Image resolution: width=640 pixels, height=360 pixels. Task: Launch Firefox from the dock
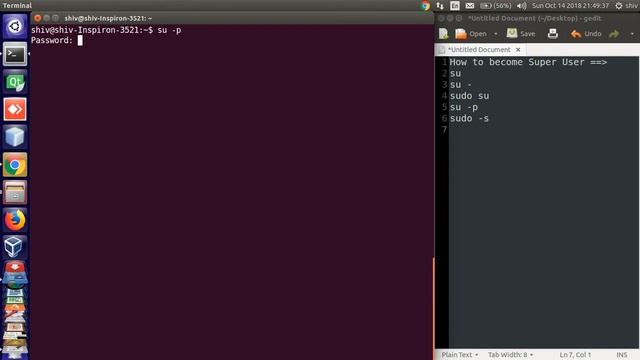pyautogui.click(x=15, y=220)
